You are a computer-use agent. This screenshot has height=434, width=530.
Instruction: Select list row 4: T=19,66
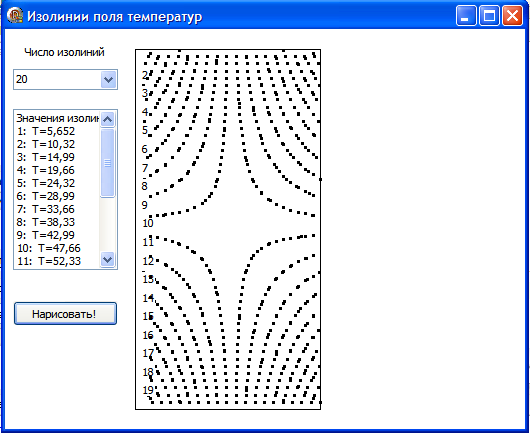pyautogui.click(x=57, y=170)
